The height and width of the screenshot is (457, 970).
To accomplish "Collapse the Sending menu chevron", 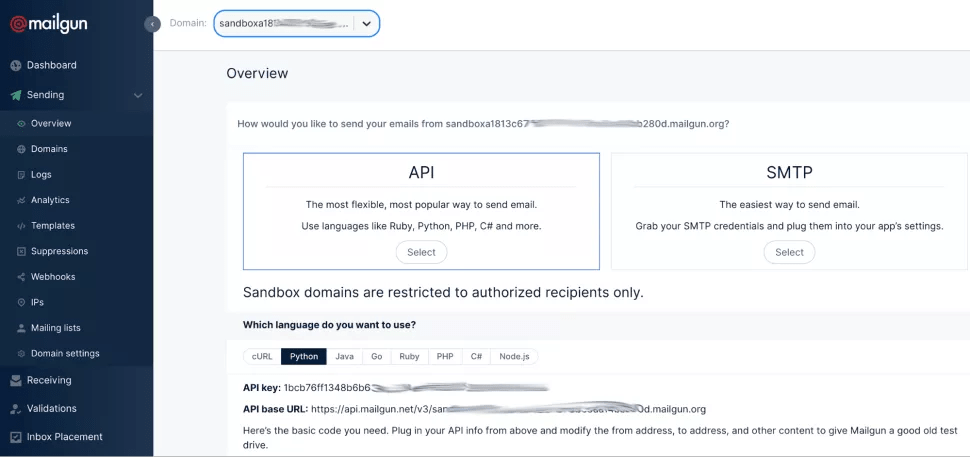I will tap(138, 96).
